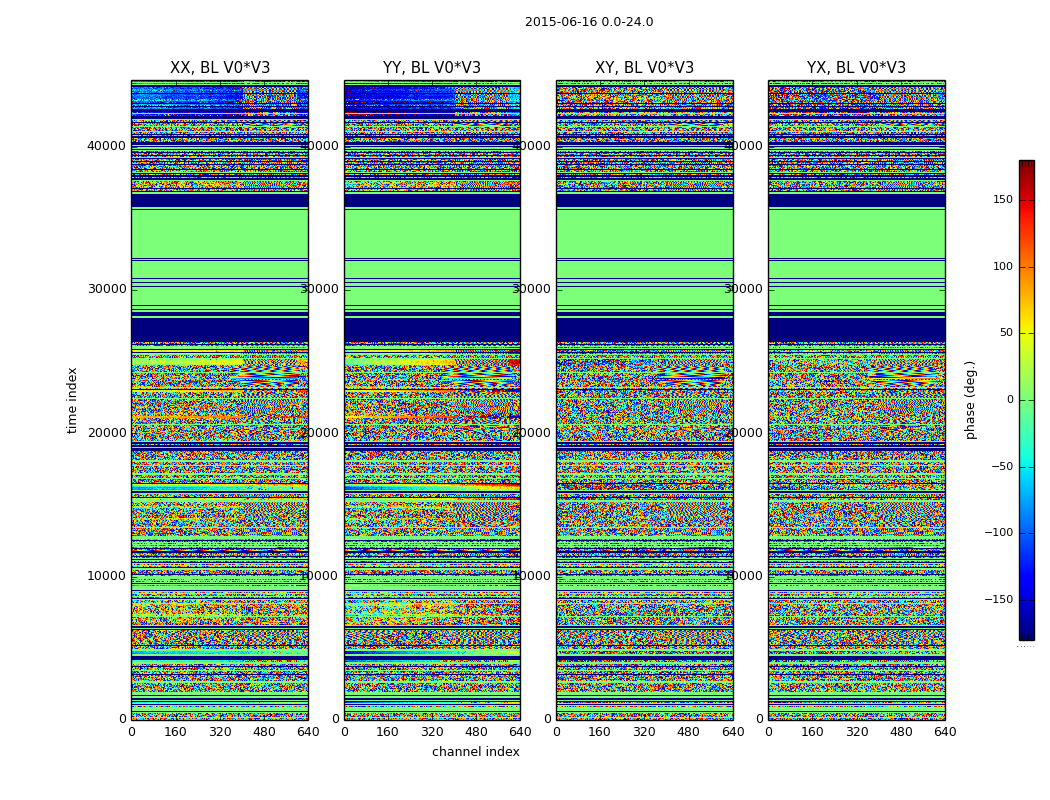Image resolution: width=1050 pixels, height=800 pixels.
Task: Select the 'YY, BL V0*V3' subplot title
Action: click(x=432, y=68)
